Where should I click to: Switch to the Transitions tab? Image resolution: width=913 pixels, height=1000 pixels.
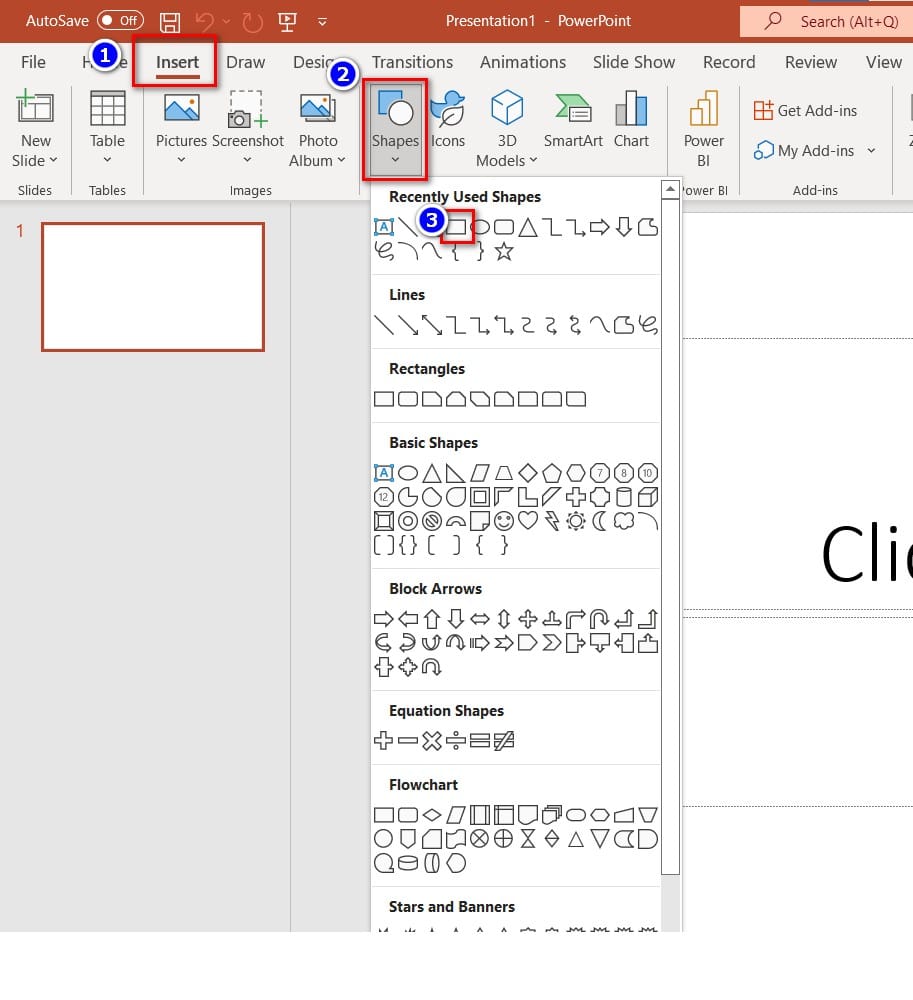point(412,62)
